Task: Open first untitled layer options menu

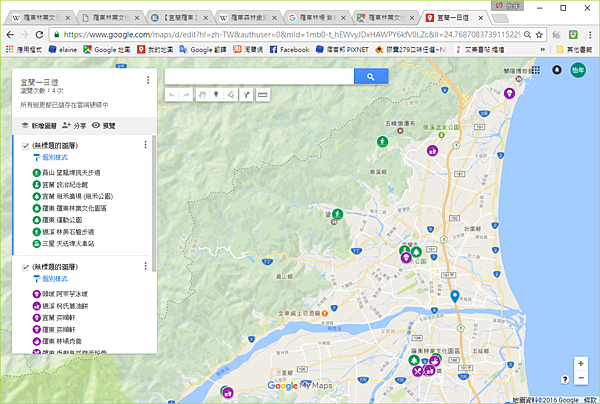Action: coord(145,145)
